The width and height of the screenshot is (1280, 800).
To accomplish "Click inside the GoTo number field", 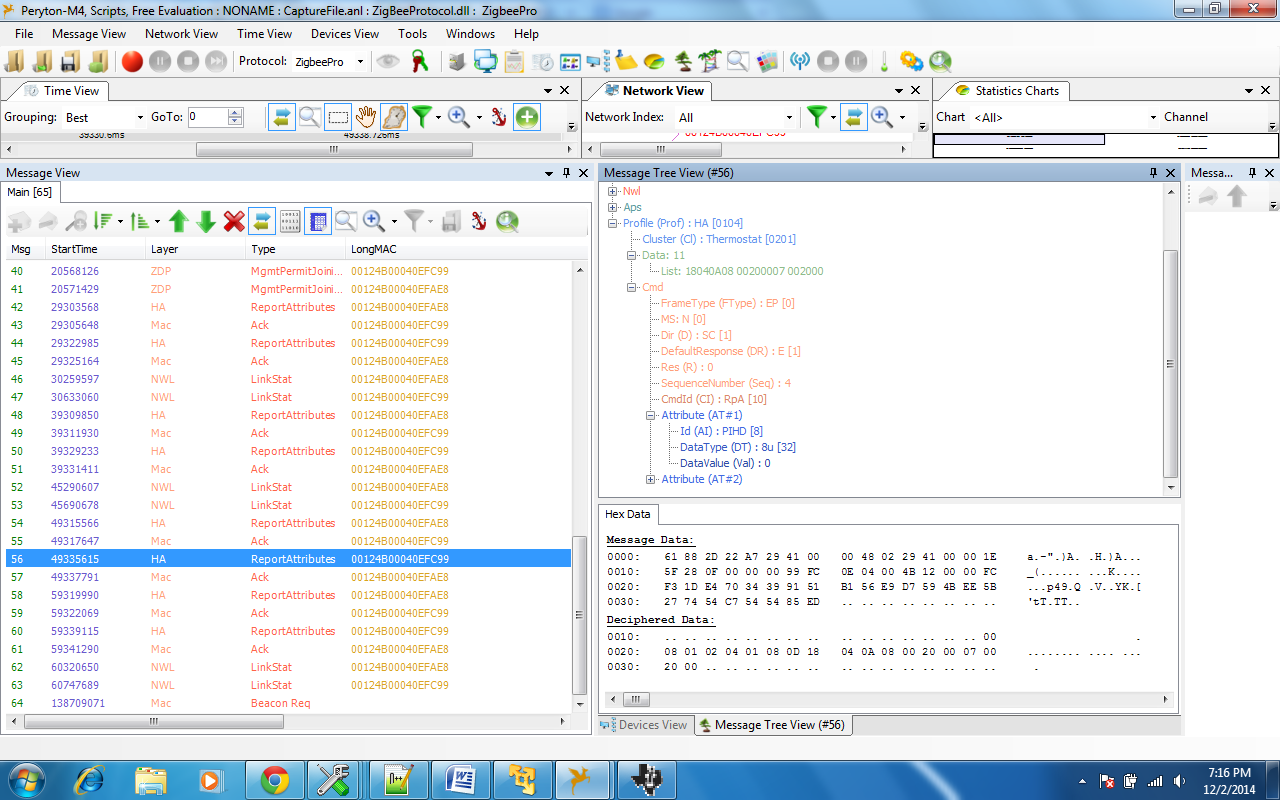I will [x=207, y=117].
